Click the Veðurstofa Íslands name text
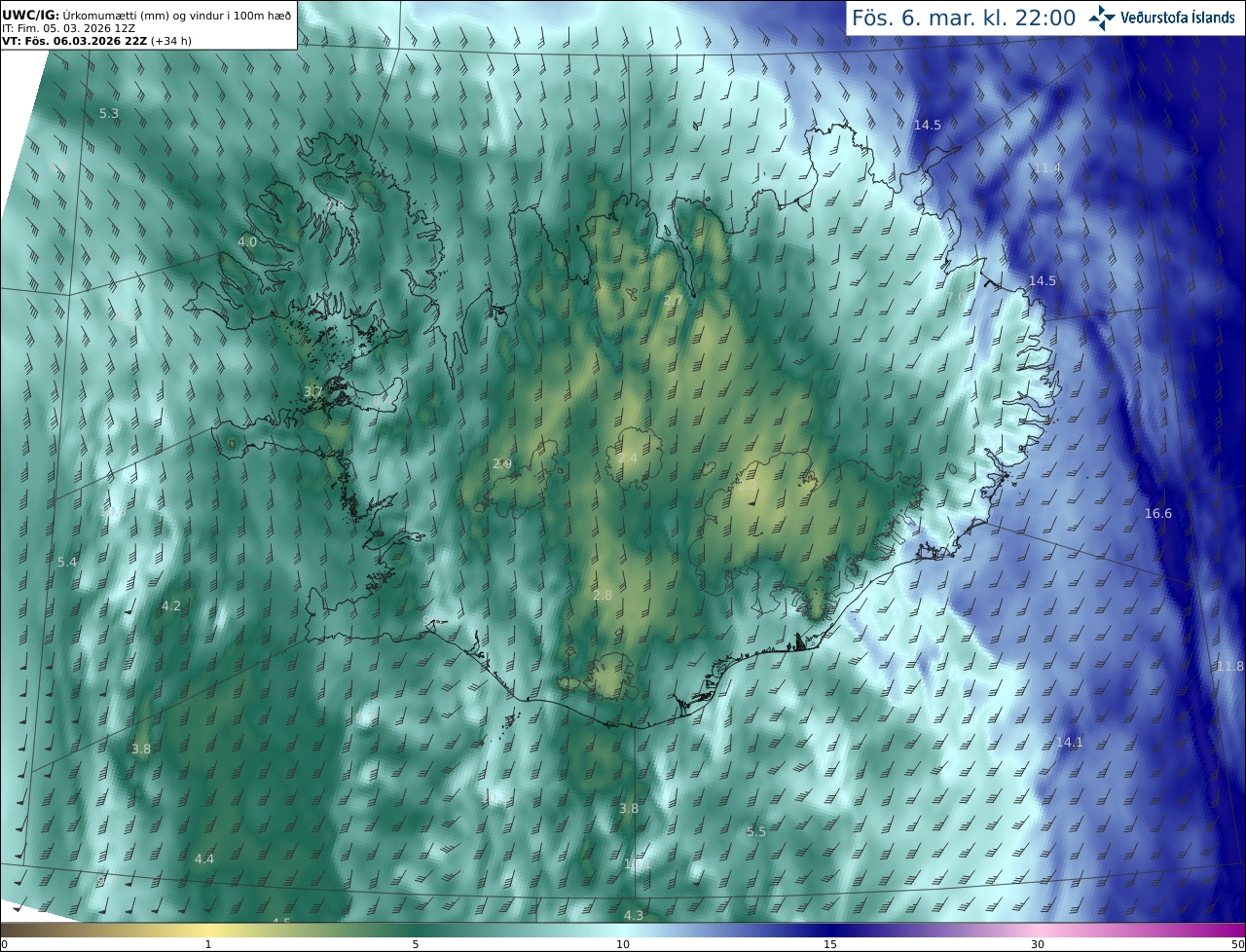The height and width of the screenshot is (952, 1246). [x=1178, y=18]
